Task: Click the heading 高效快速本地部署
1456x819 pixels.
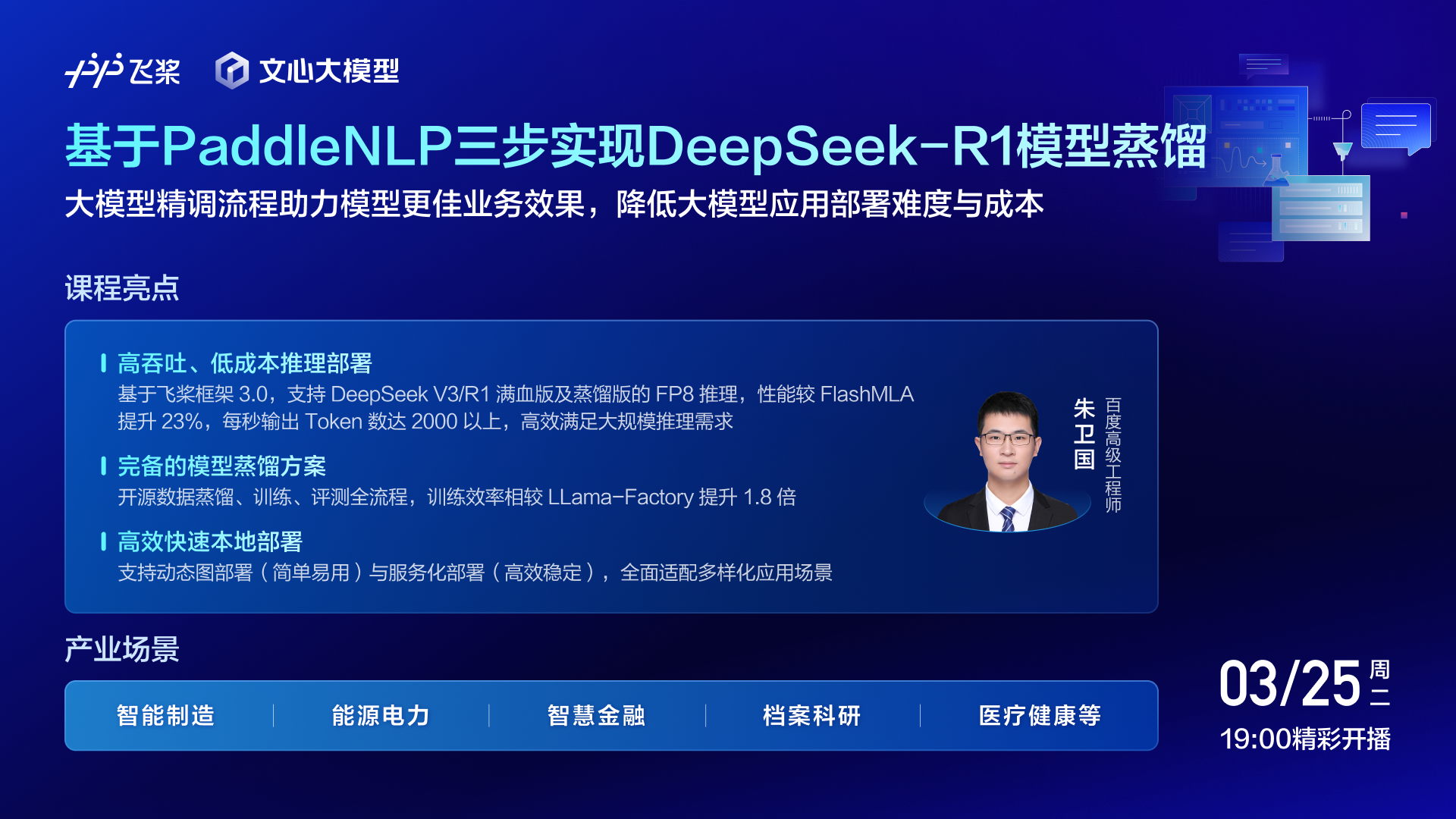Action: (x=210, y=541)
